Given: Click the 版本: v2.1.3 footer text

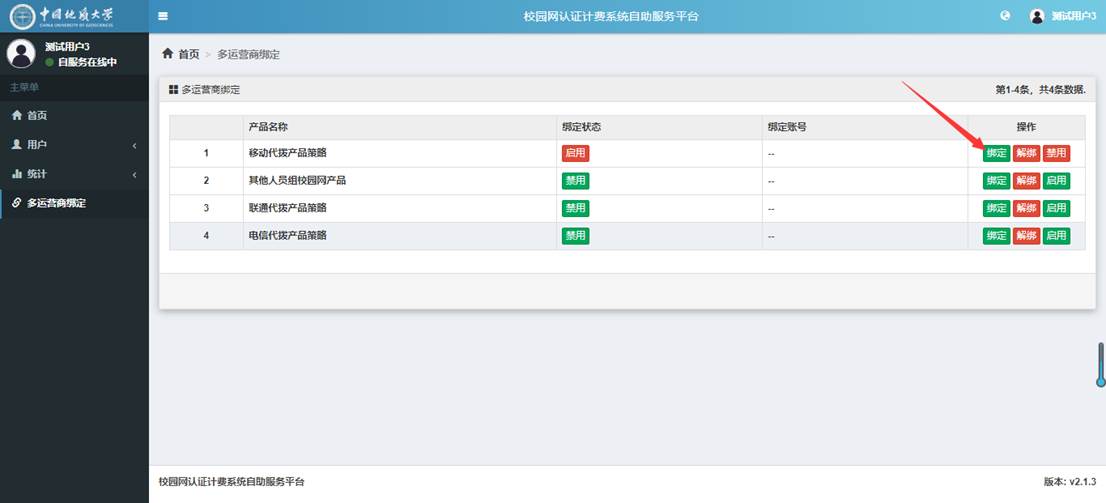Looking at the screenshot, I should 1070,482.
